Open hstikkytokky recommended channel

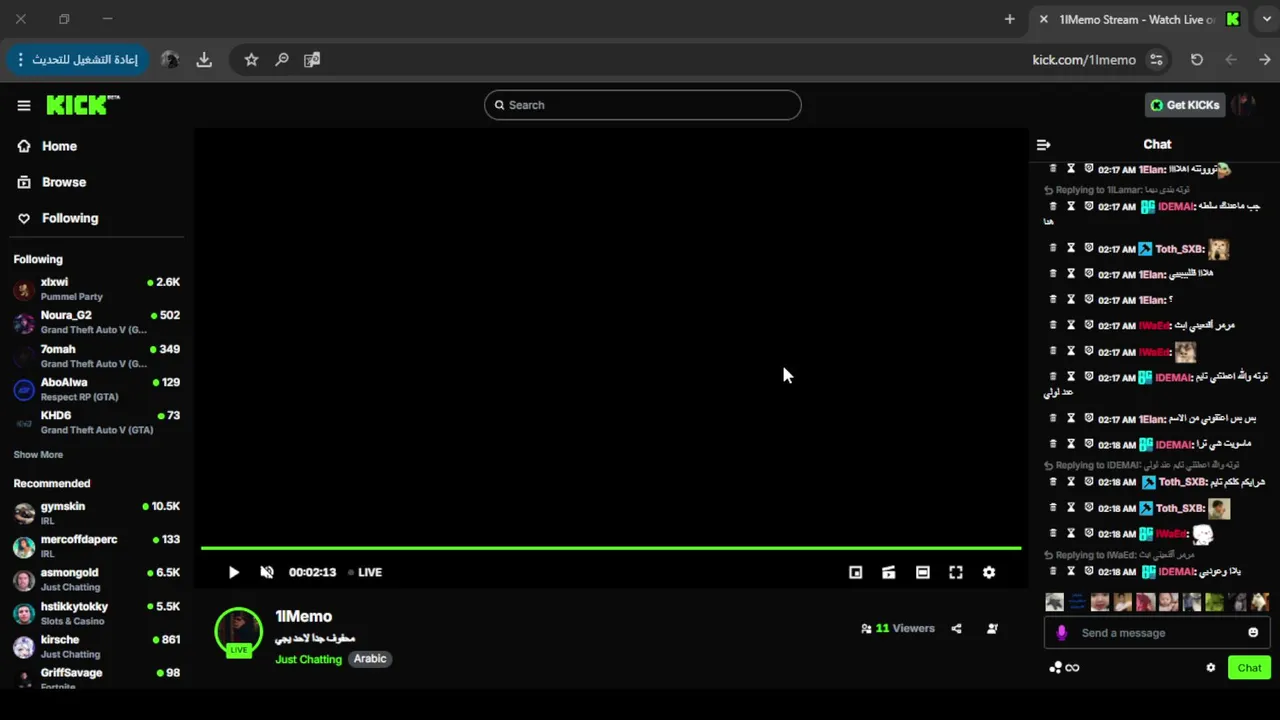(x=96, y=613)
